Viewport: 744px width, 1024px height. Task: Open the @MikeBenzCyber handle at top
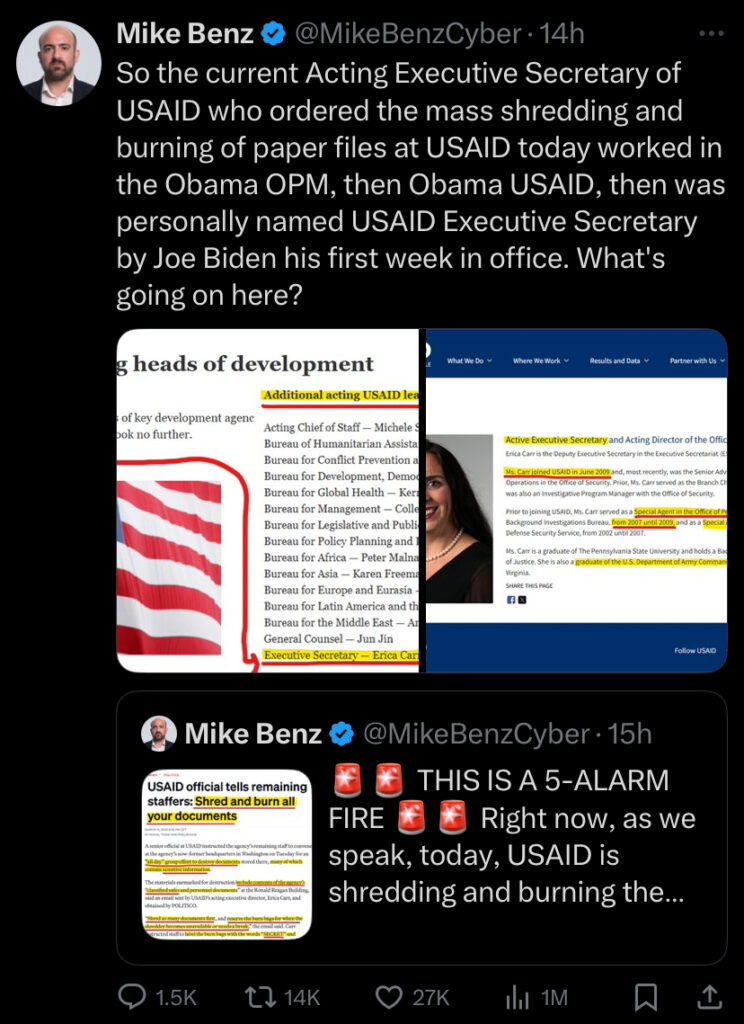[x=408, y=34]
